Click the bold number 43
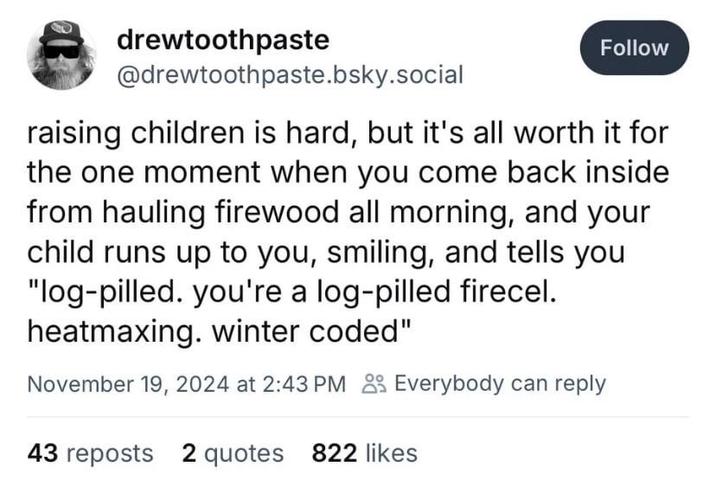716x481 pixels. [x=42, y=453]
